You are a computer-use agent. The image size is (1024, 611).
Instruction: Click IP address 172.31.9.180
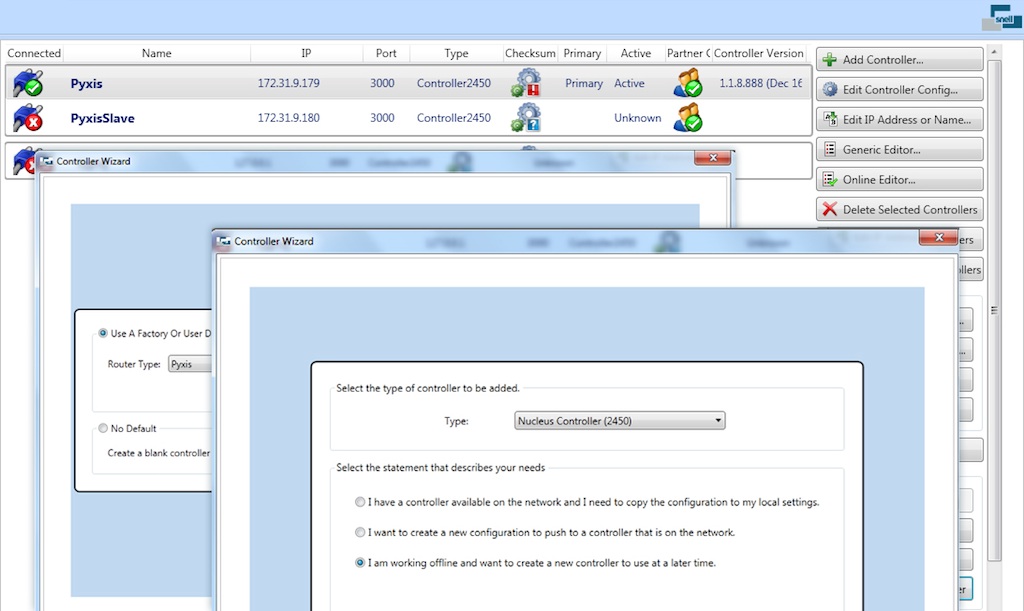(x=289, y=118)
